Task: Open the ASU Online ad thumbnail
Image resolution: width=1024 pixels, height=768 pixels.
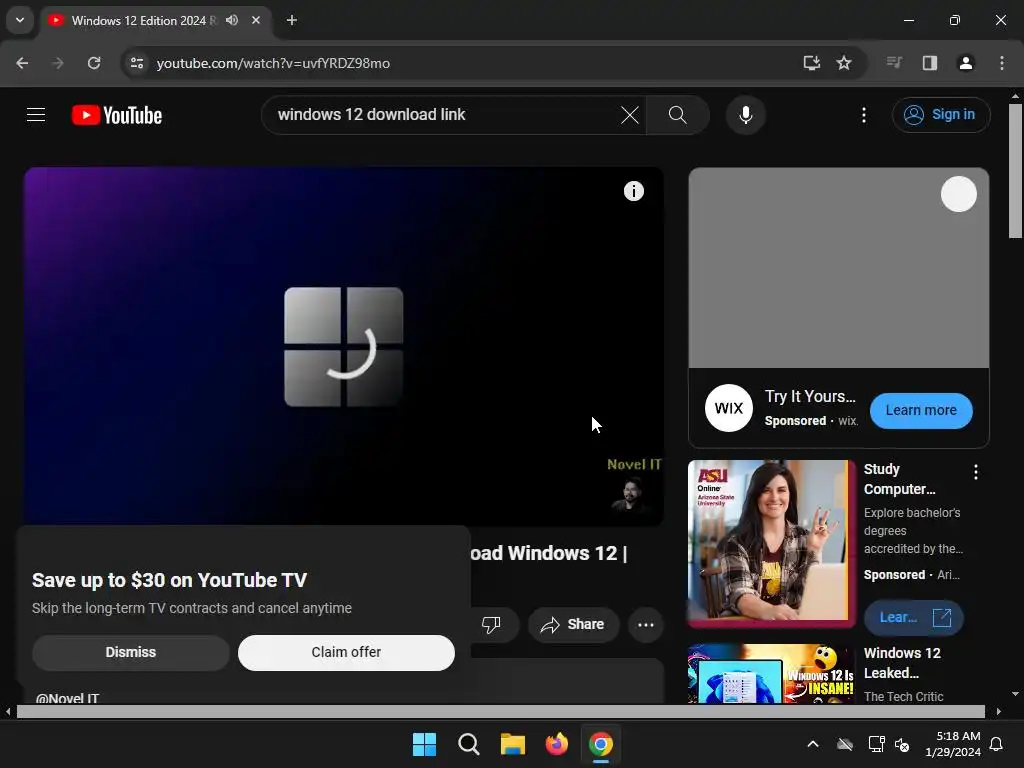Action: [771, 543]
